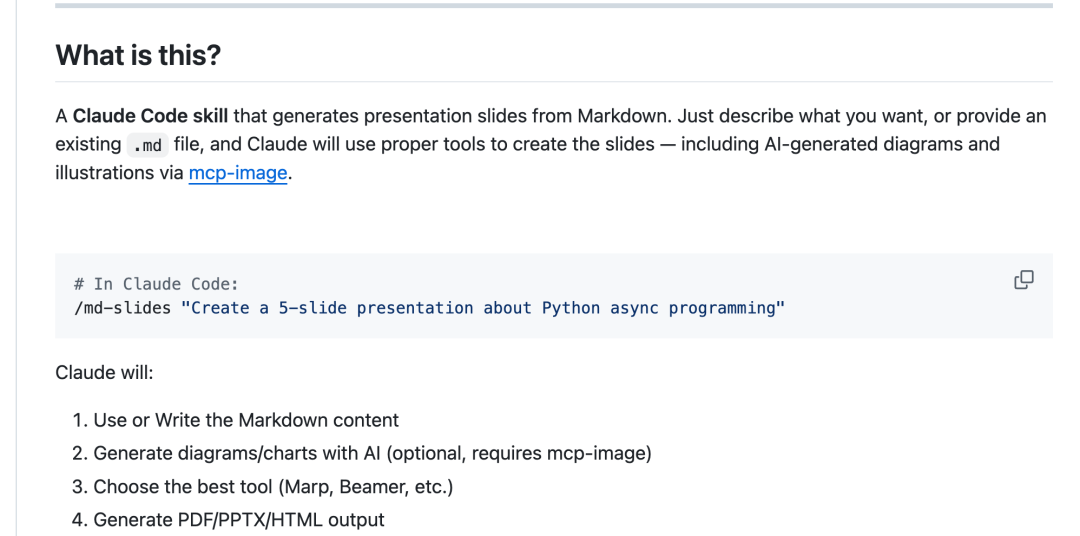
Task: Click the "What is this?" heading
Action: click(x=138, y=54)
